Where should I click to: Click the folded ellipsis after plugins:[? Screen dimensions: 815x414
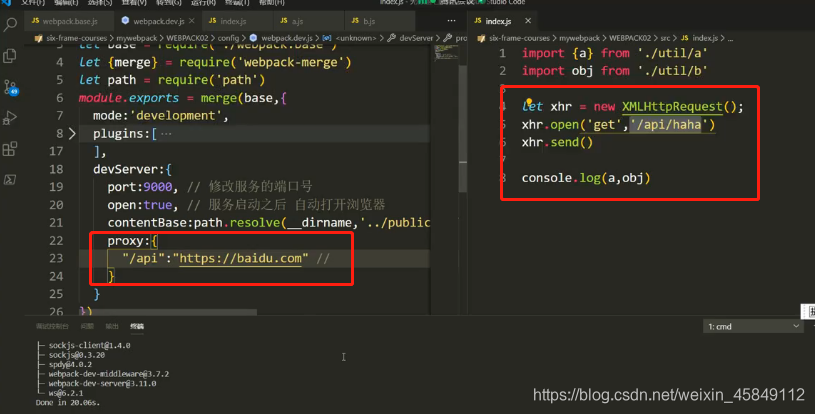coord(166,134)
